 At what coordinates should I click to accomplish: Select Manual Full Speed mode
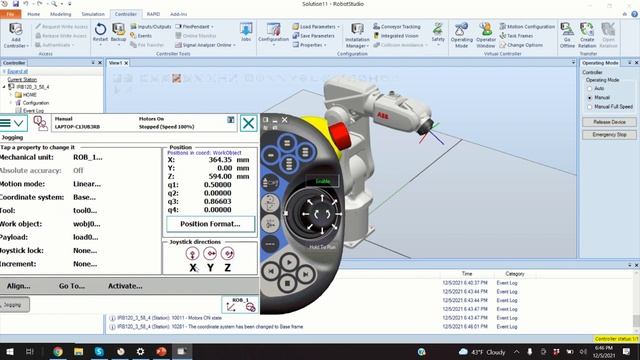click(589, 107)
